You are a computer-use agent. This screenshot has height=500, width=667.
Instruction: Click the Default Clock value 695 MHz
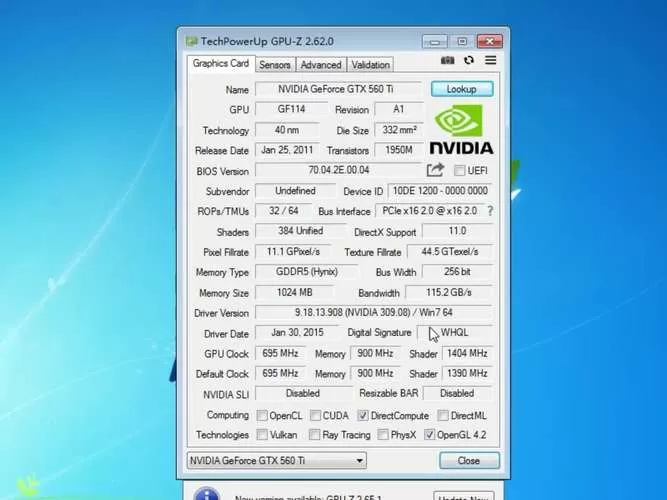(280, 373)
